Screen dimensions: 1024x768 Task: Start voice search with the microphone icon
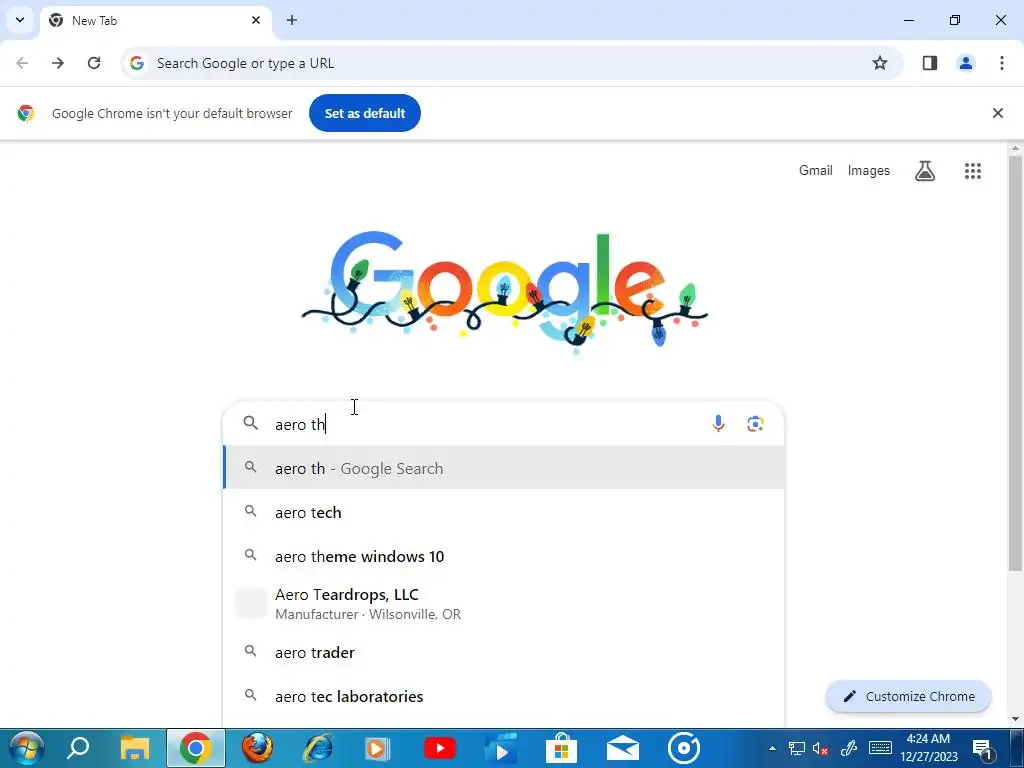718,424
